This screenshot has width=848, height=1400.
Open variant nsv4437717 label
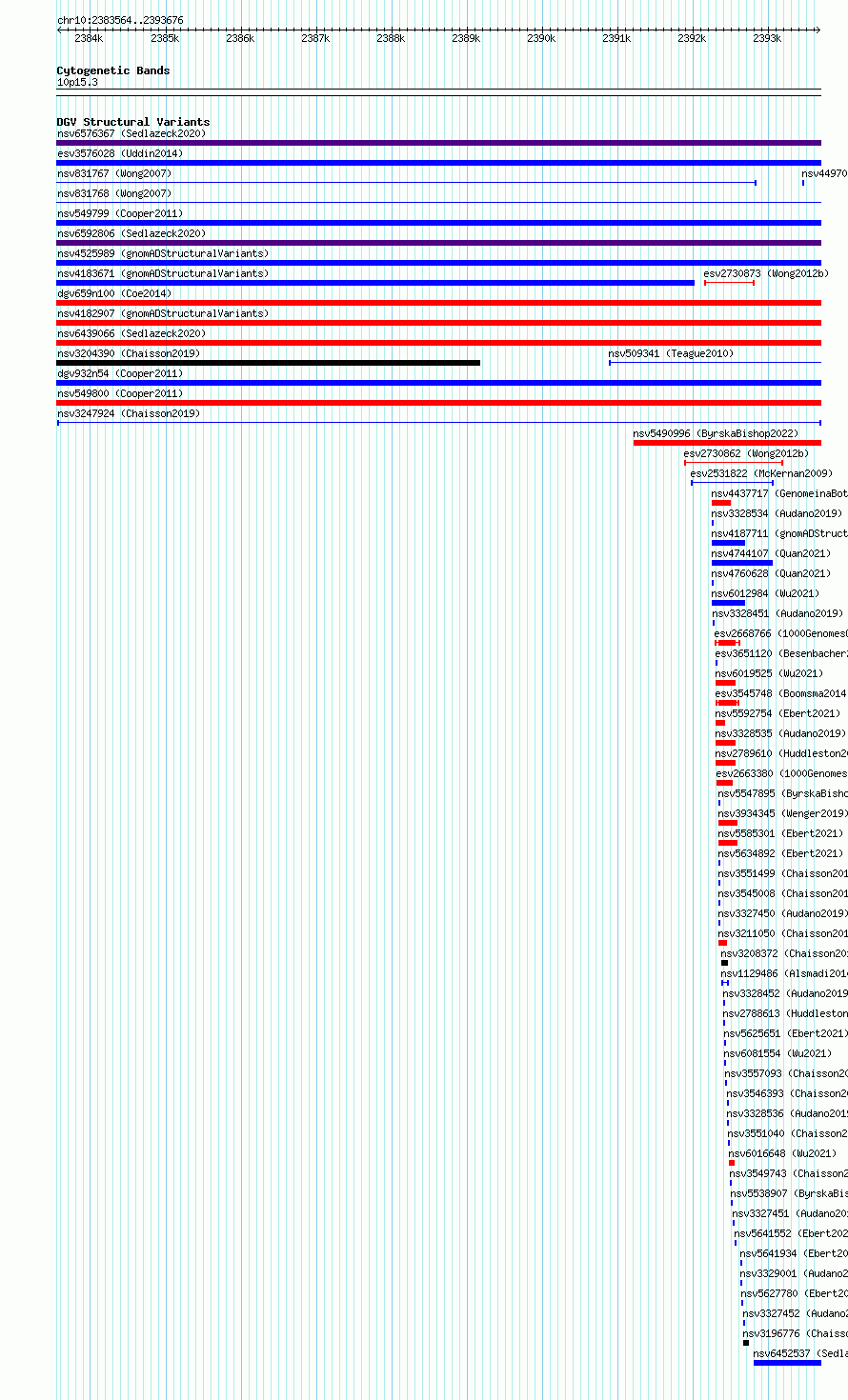[x=779, y=493]
